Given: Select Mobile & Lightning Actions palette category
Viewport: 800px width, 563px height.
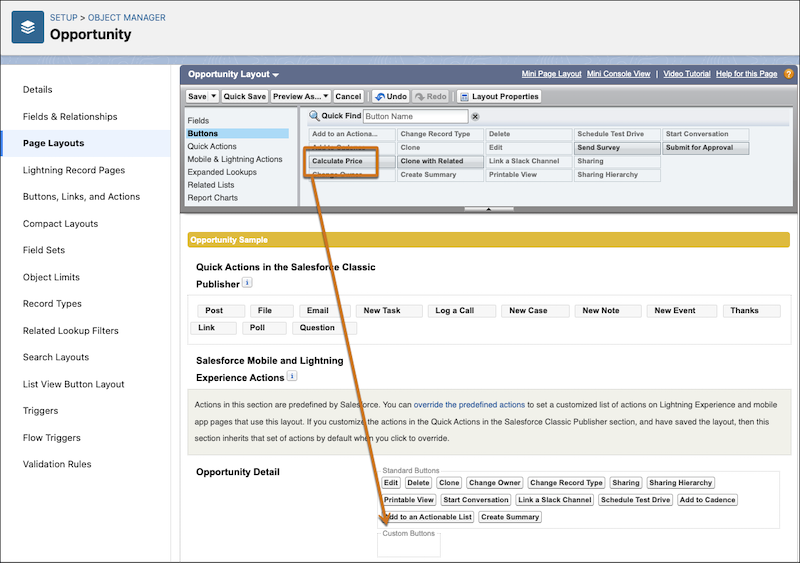Looking at the screenshot, I should 235,159.
